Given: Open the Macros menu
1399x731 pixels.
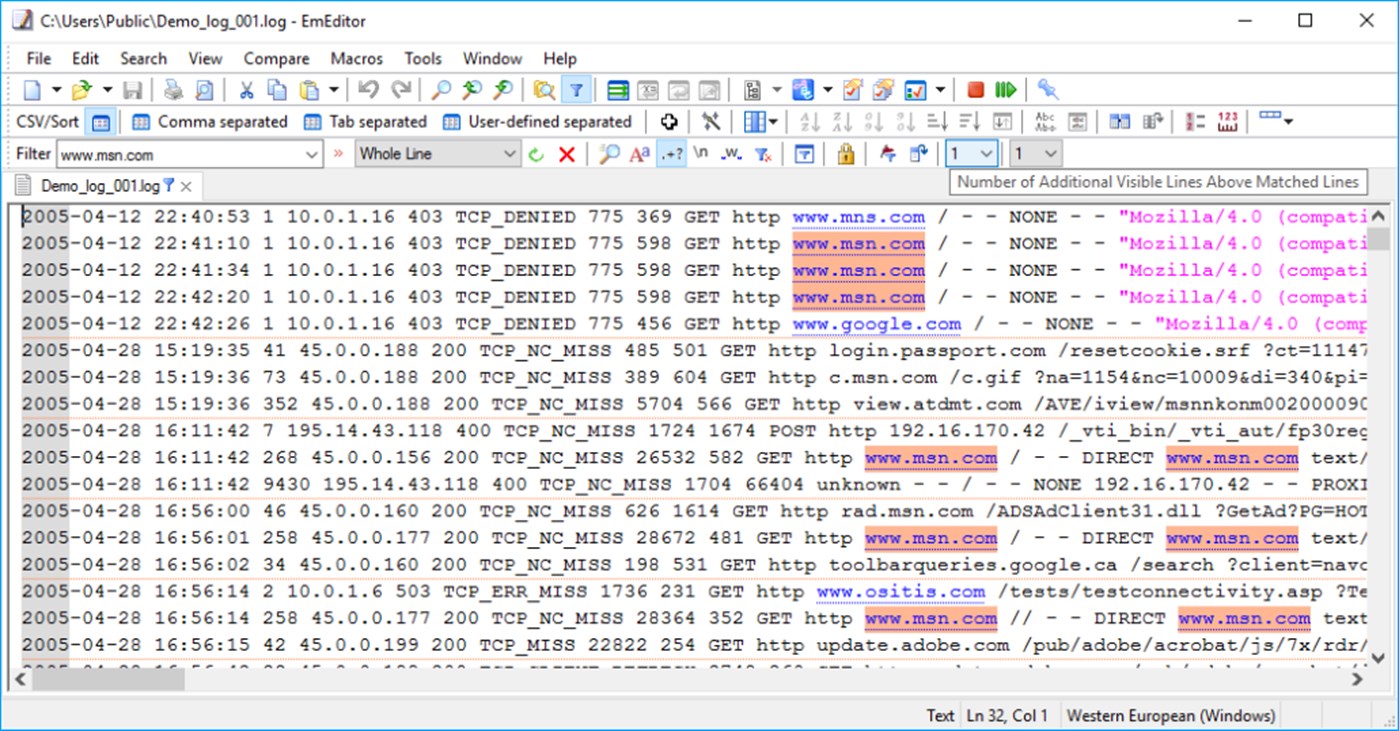Looking at the screenshot, I should pyautogui.click(x=356, y=58).
